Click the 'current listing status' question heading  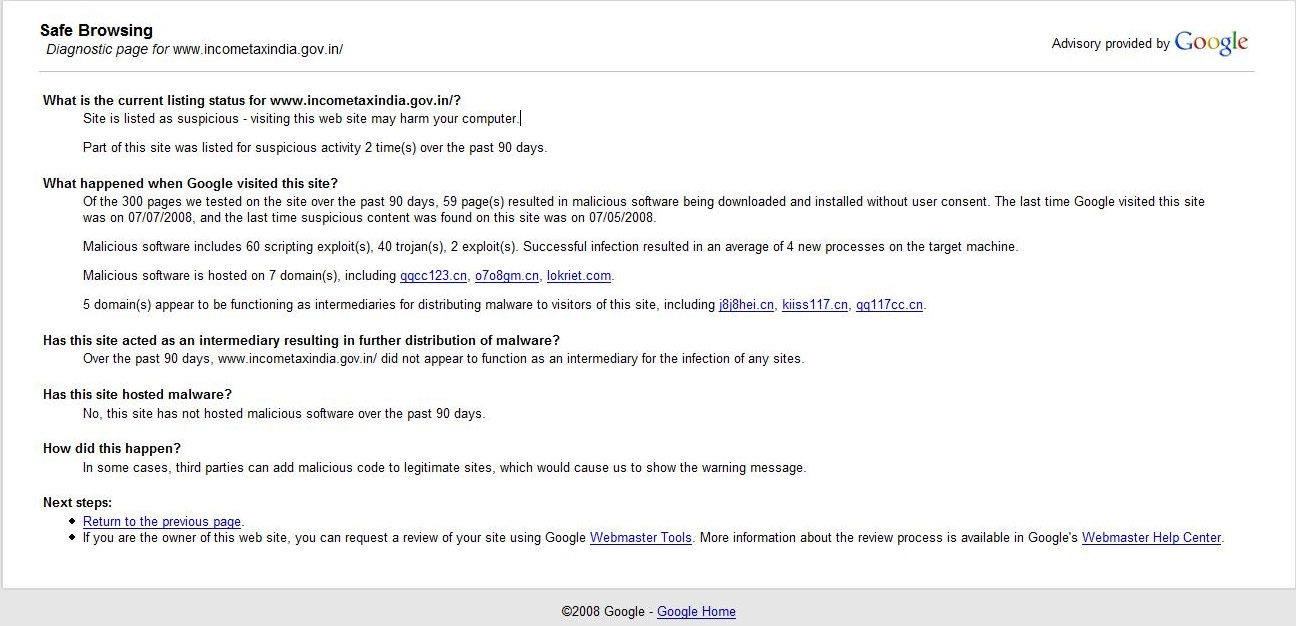(x=251, y=100)
